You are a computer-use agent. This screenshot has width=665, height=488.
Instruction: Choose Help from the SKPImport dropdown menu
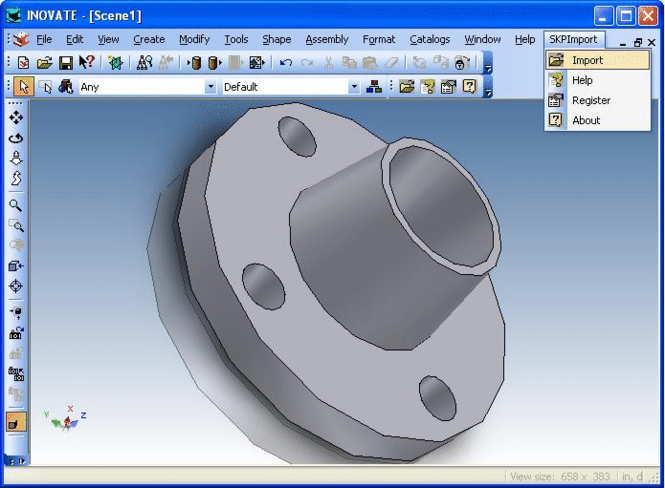pyautogui.click(x=598, y=80)
